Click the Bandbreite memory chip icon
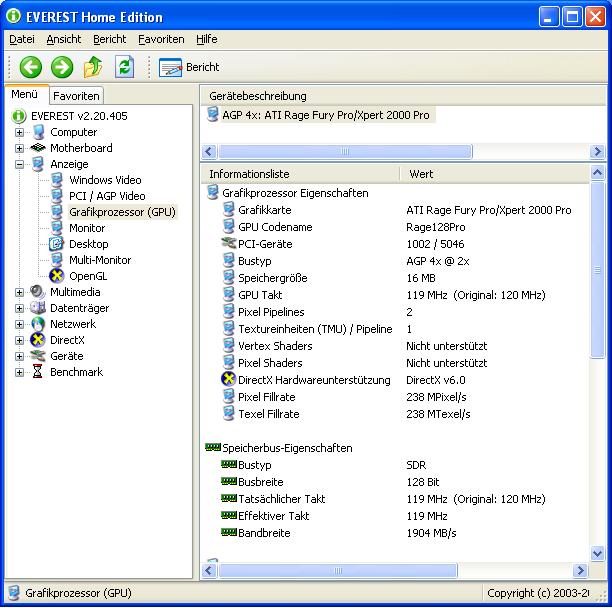Screen dimensions: 612x608 point(229,532)
